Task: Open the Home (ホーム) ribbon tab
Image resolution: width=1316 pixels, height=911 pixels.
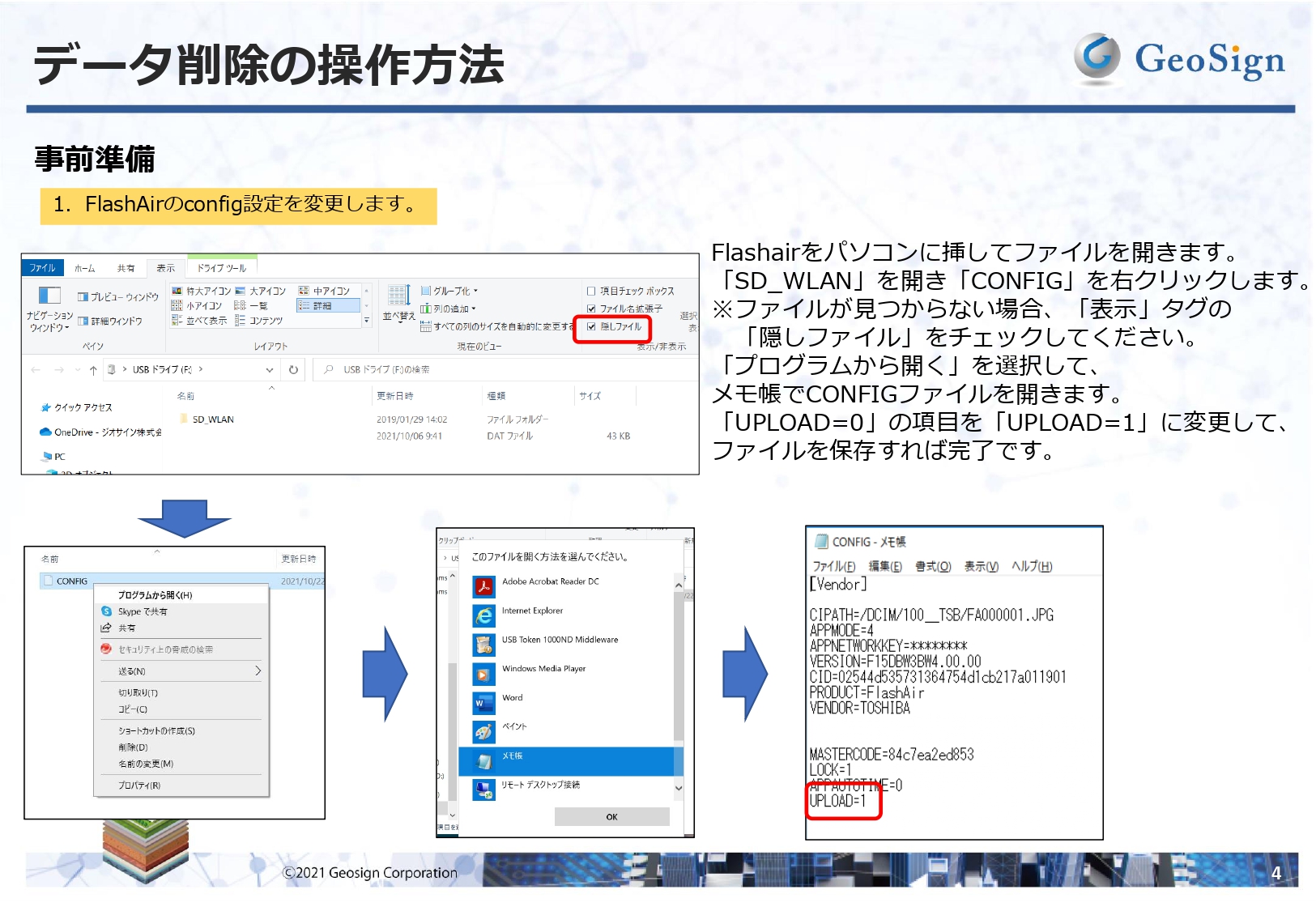Action: click(x=84, y=268)
